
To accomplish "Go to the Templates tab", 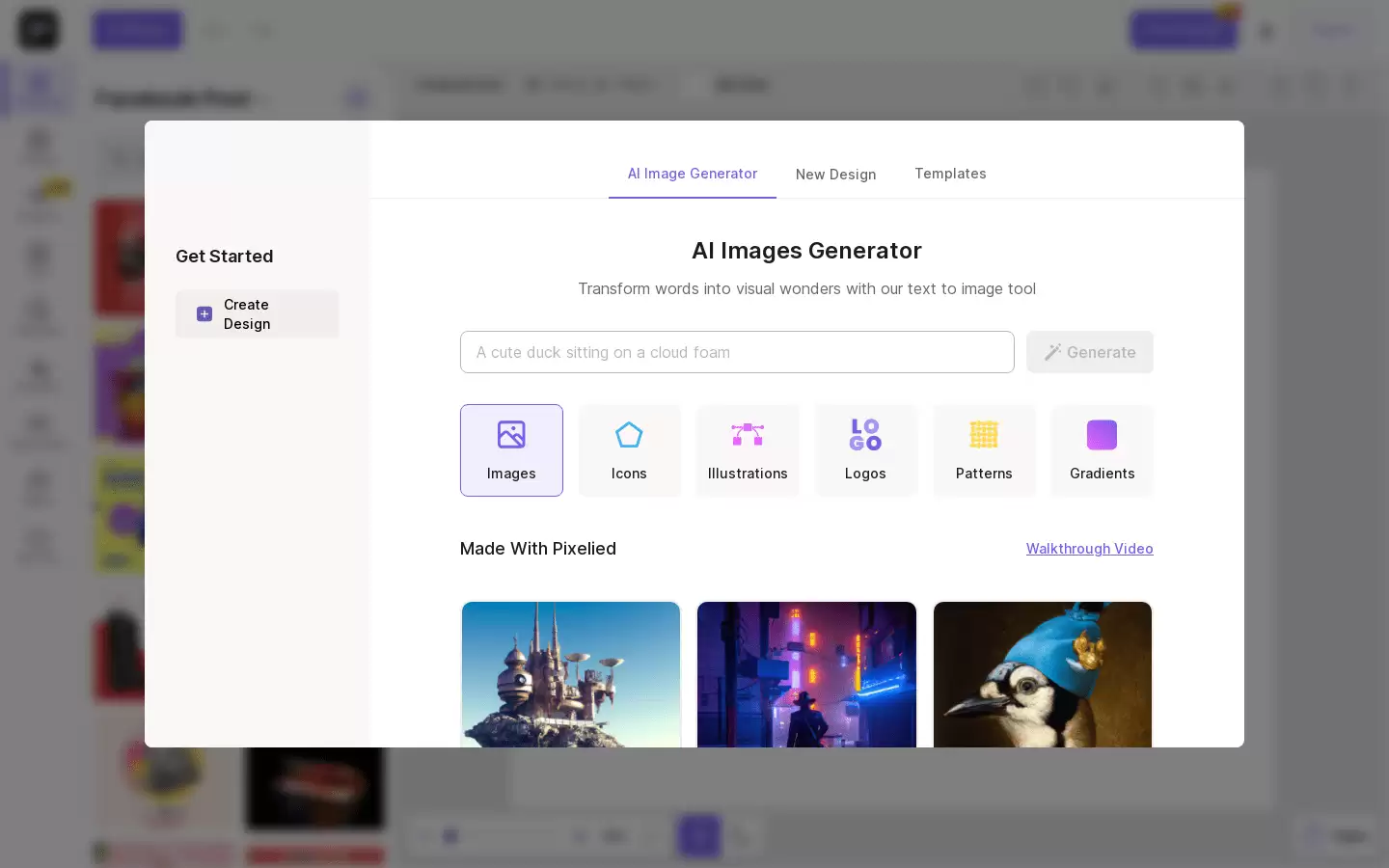I will [x=950, y=174].
